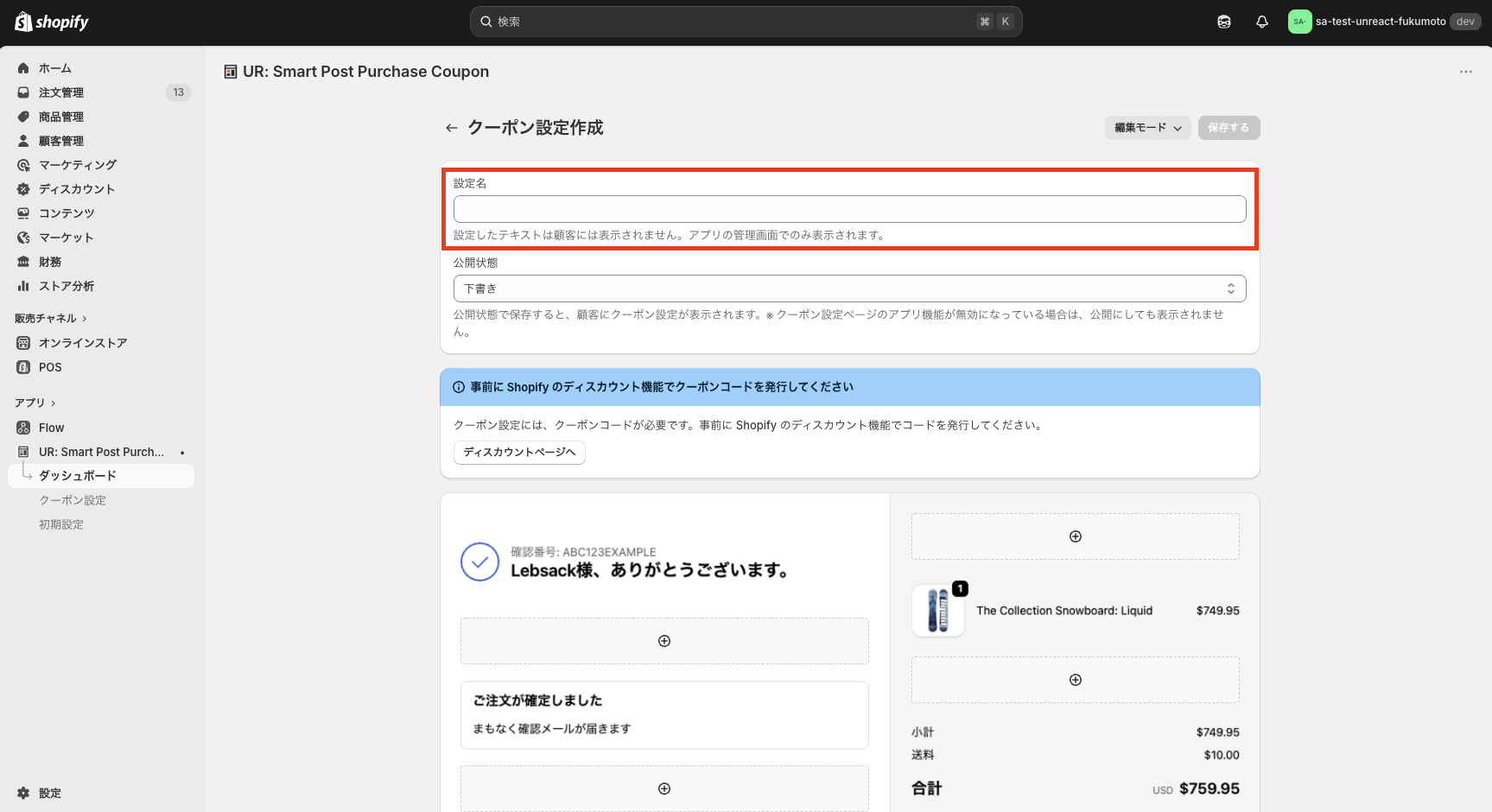Open 商品管理 in the sidebar

click(x=61, y=117)
